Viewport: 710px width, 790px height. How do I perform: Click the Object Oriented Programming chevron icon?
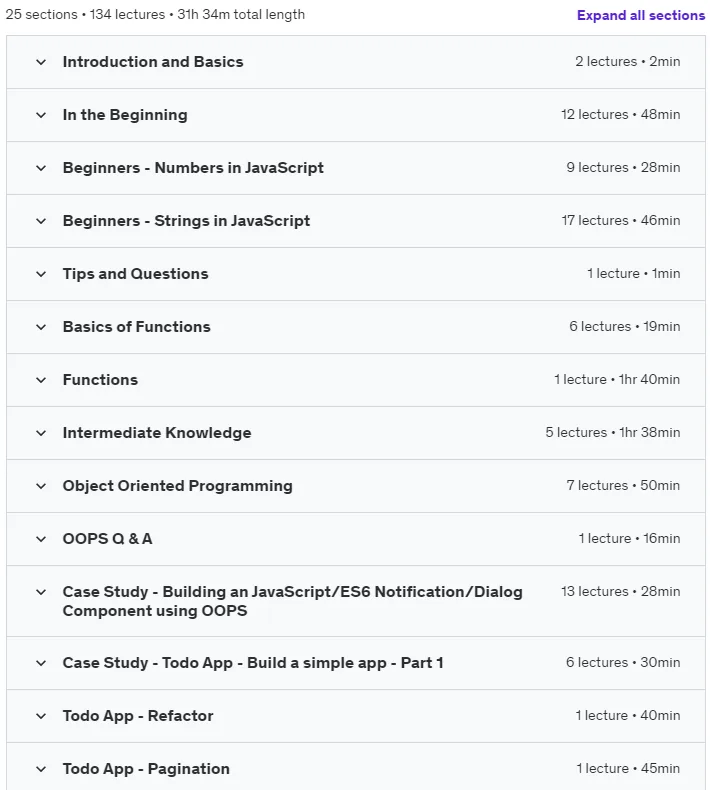[x=41, y=486]
